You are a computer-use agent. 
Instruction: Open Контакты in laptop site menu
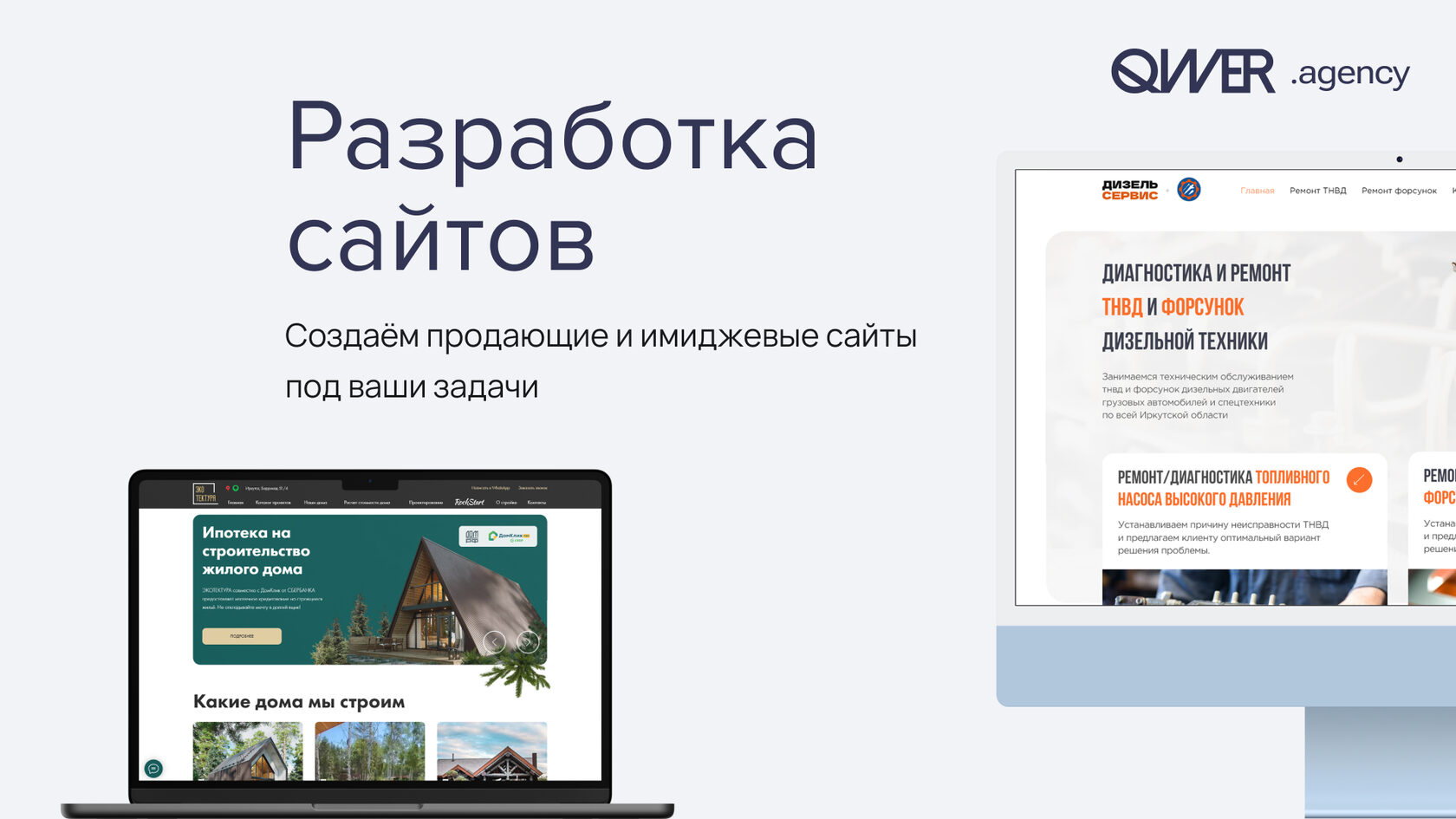pyautogui.click(x=536, y=503)
